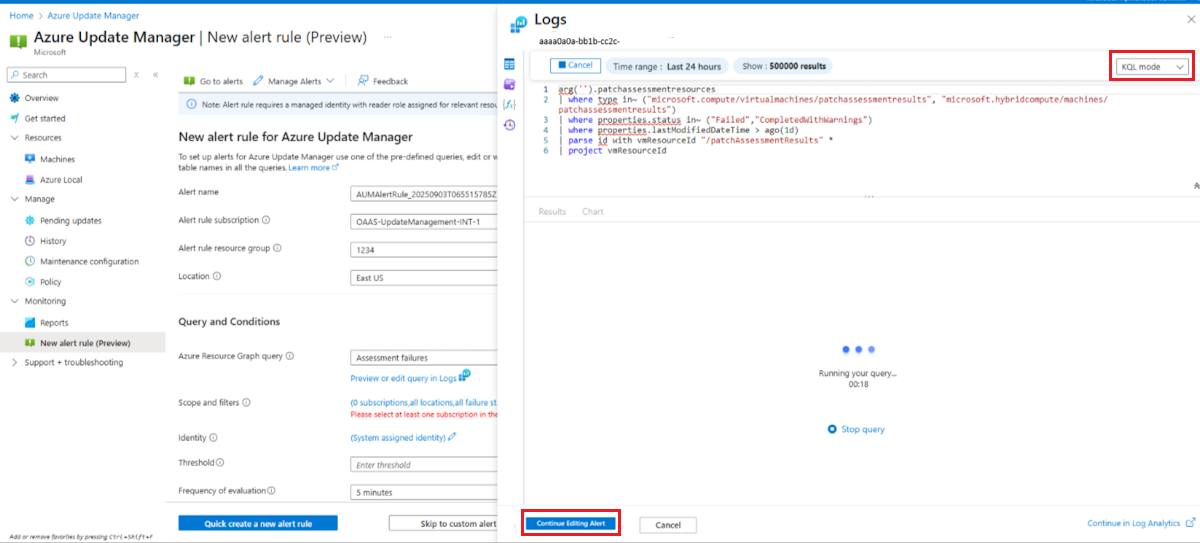The image size is (1200, 543).
Task: Collapse the Manage section
Action: click(14, 199)
